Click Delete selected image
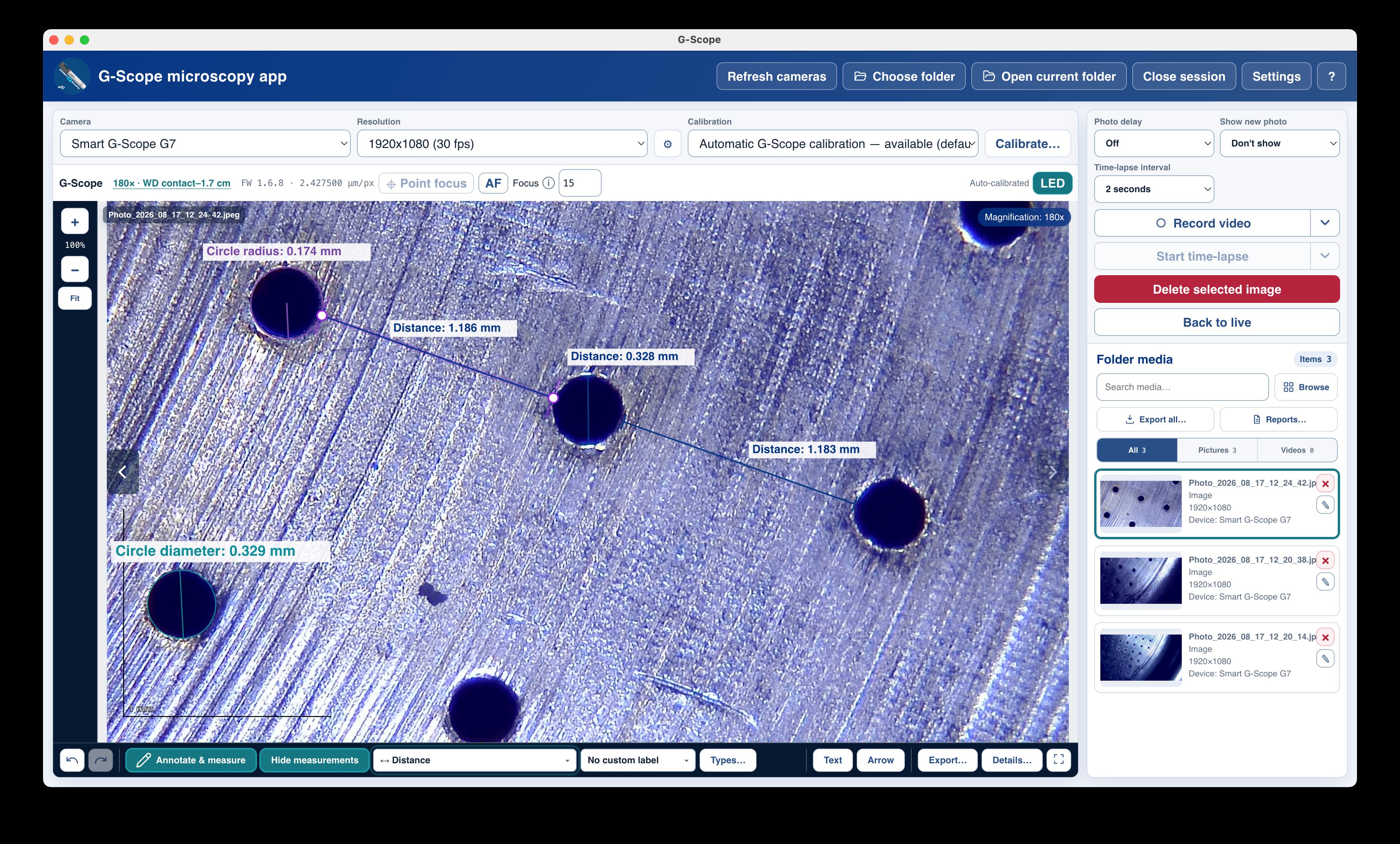This screenshot has height=844, width=1400. pos(1217,289)
